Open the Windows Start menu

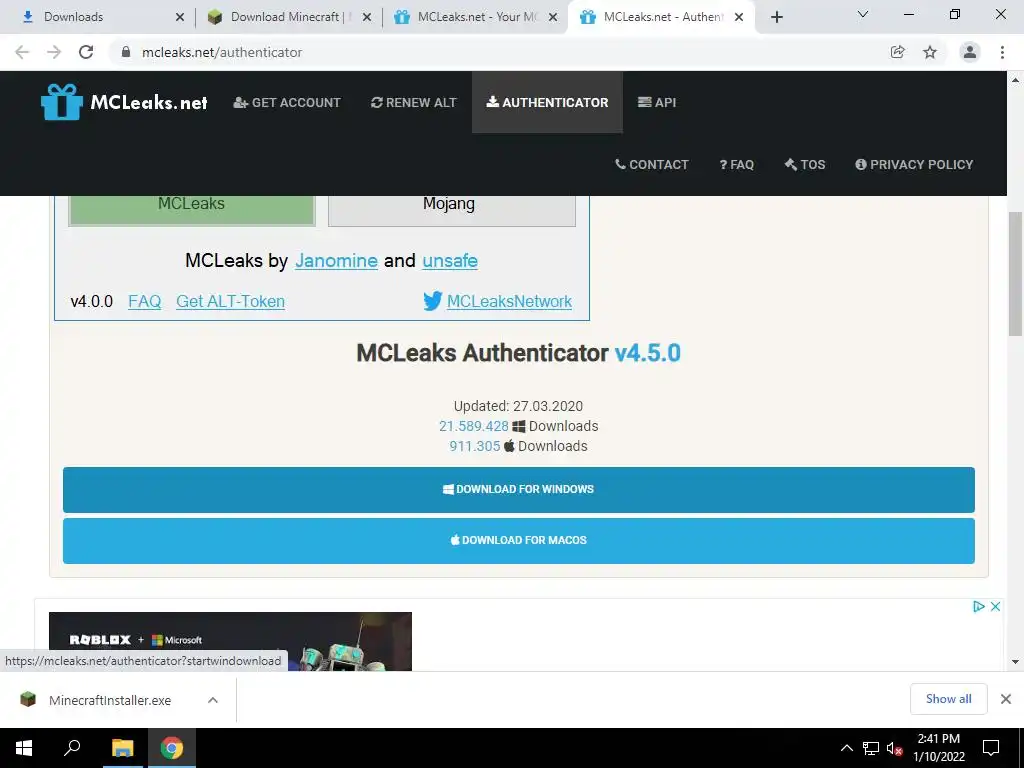24,748
